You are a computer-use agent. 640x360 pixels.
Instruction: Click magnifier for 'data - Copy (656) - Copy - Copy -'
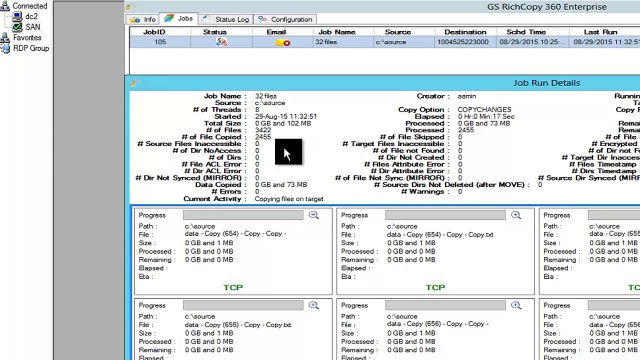516,305
